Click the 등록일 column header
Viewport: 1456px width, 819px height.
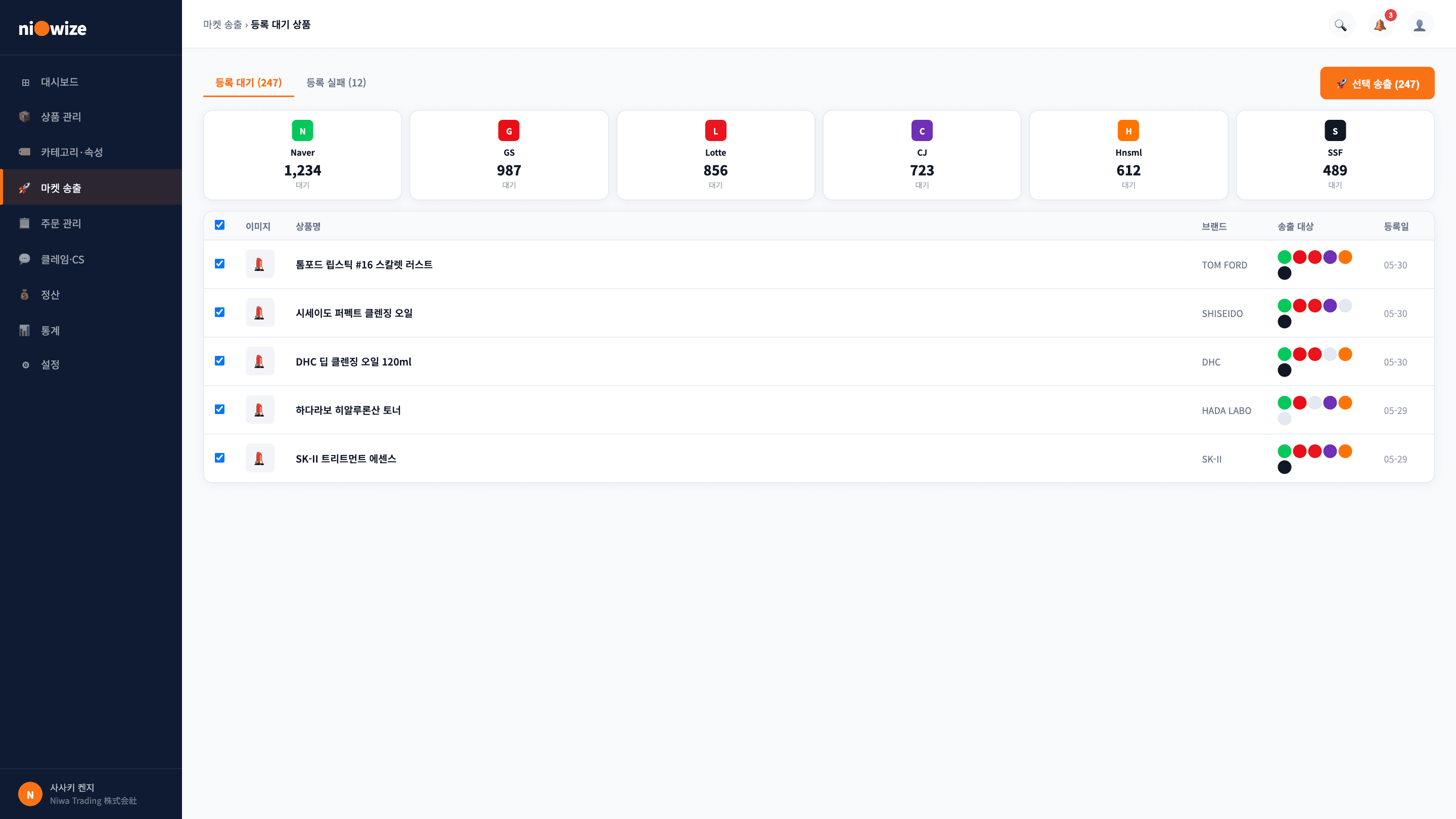coord(1396,226)
